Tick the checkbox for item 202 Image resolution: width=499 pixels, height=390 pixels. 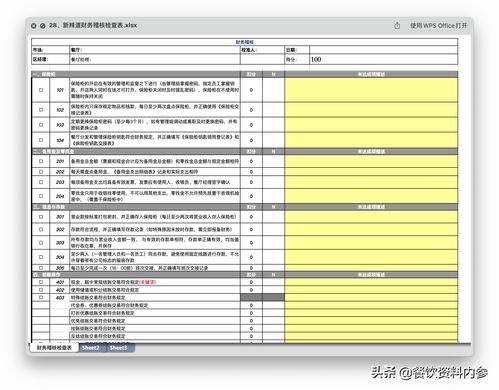click(41, 172)
